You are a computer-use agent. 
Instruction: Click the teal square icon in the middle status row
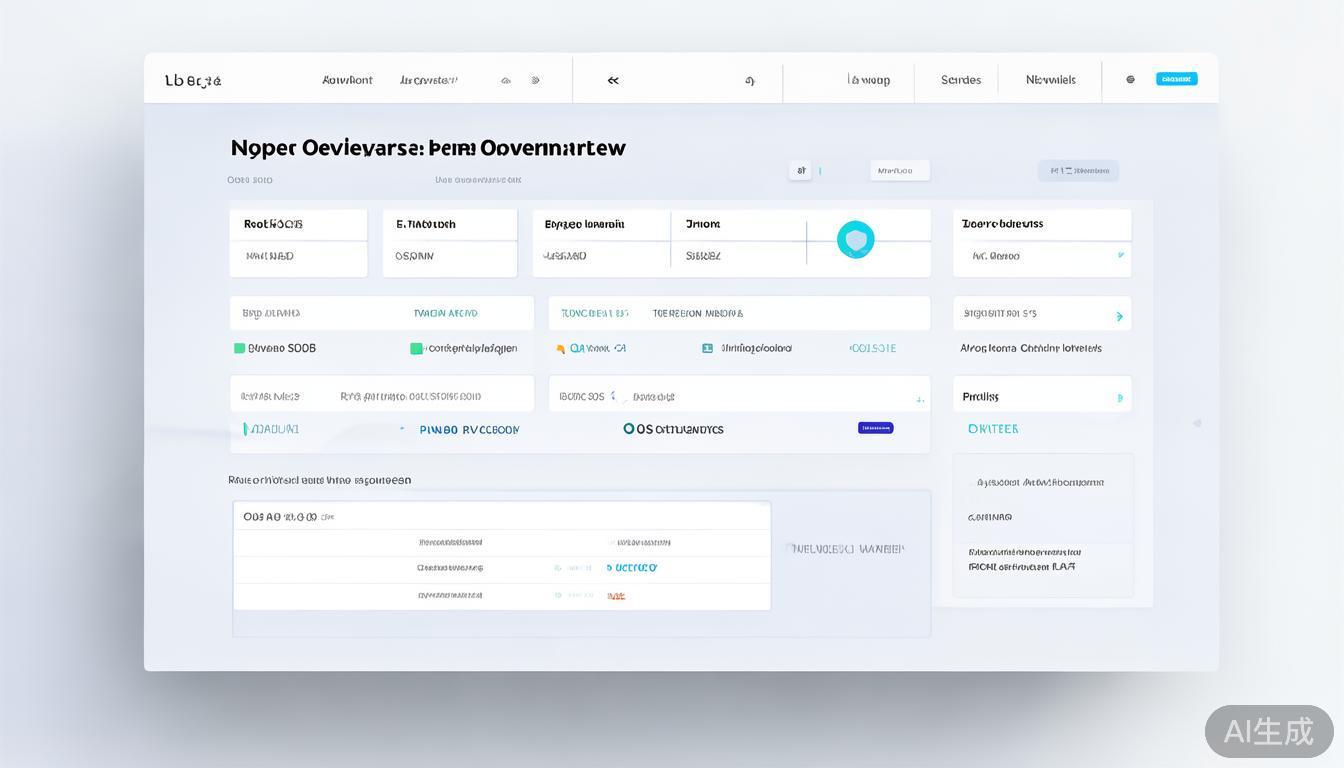point(707,349)
